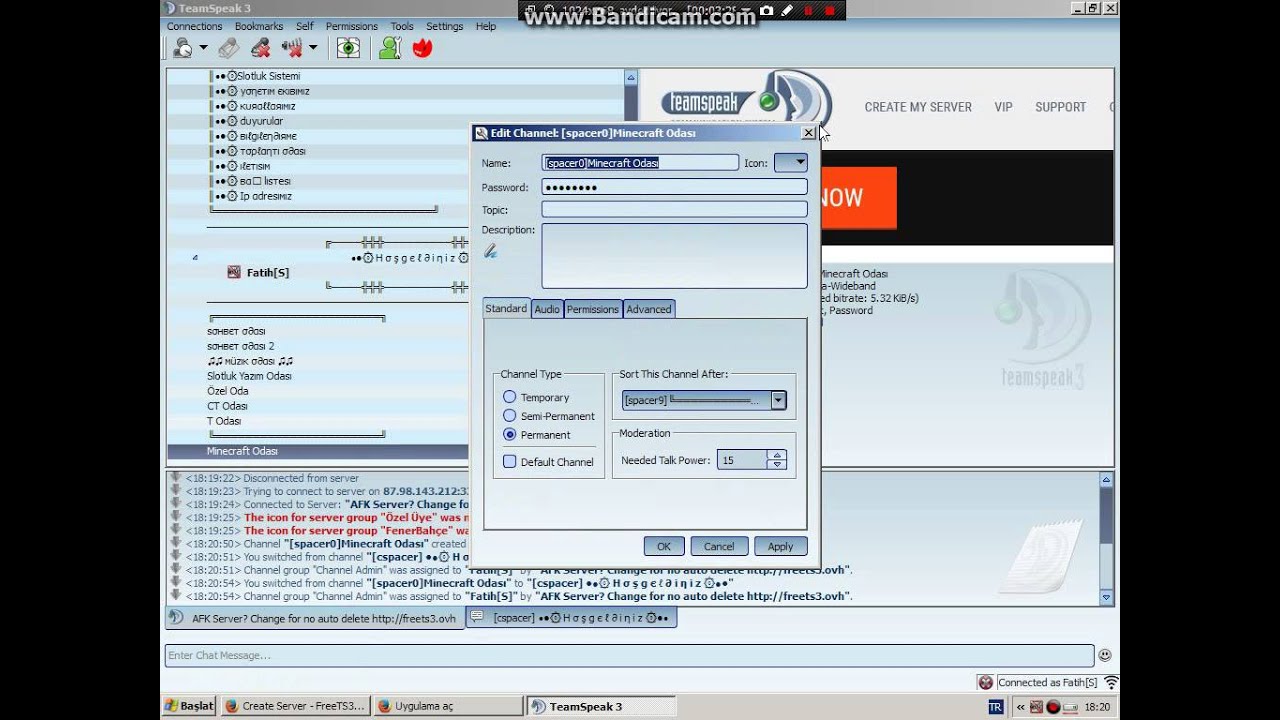1280x720 pixels.
Task: Increase Needed Talk Power with up arrow
Action: click(x=778, y=455)
